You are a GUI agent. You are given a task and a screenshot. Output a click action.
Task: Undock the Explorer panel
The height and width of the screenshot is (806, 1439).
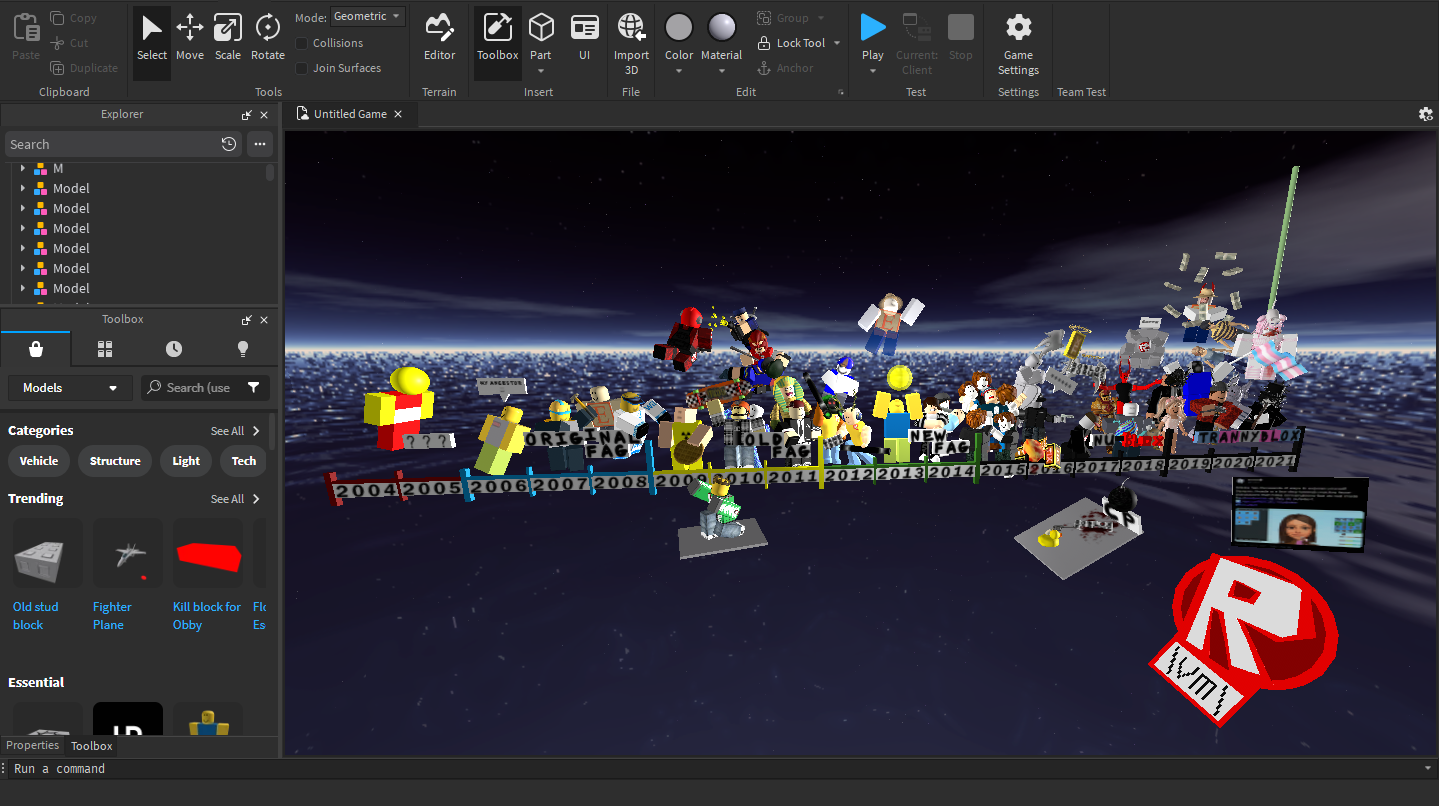(247, 115)
